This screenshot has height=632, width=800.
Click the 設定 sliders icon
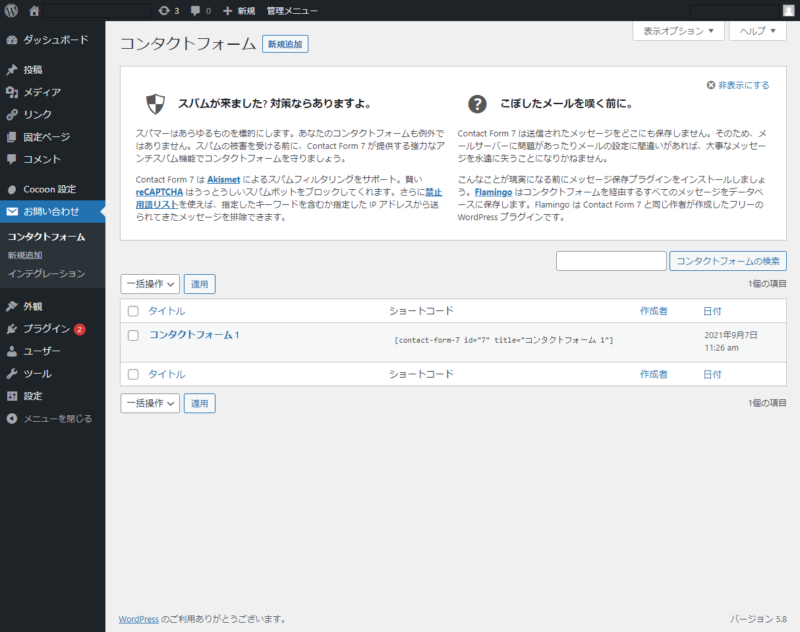point(12,396)
